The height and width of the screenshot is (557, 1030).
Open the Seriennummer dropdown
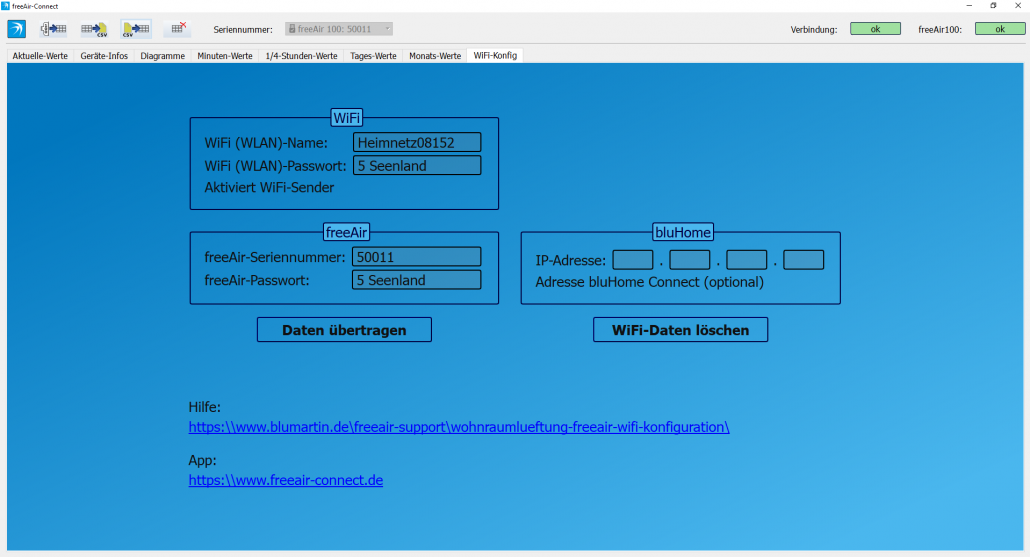[x=339, y=29]
